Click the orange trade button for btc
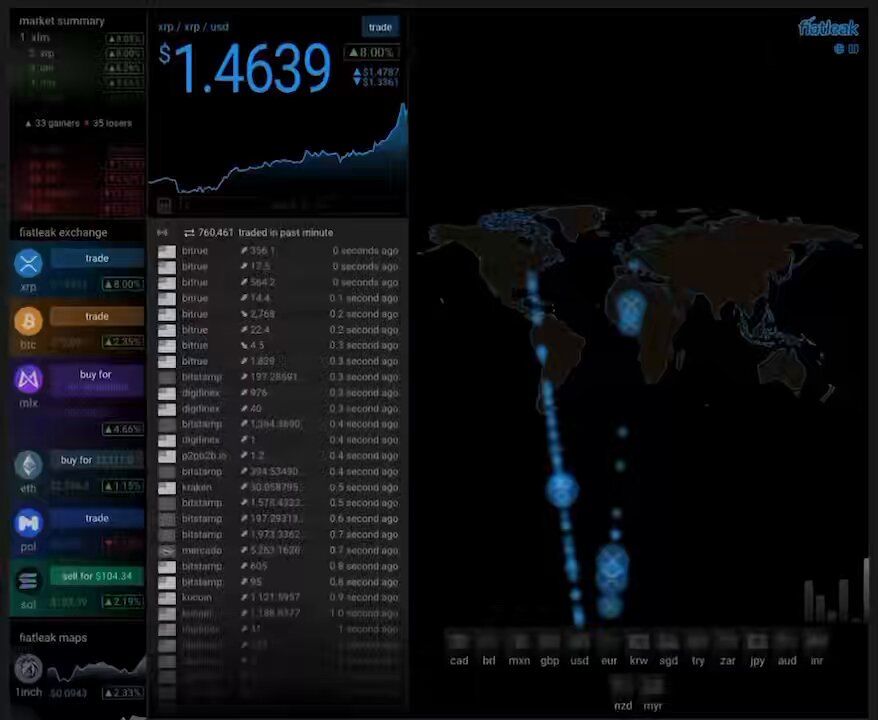The height and width of the screenshot is (720, 878). (97, 316)
